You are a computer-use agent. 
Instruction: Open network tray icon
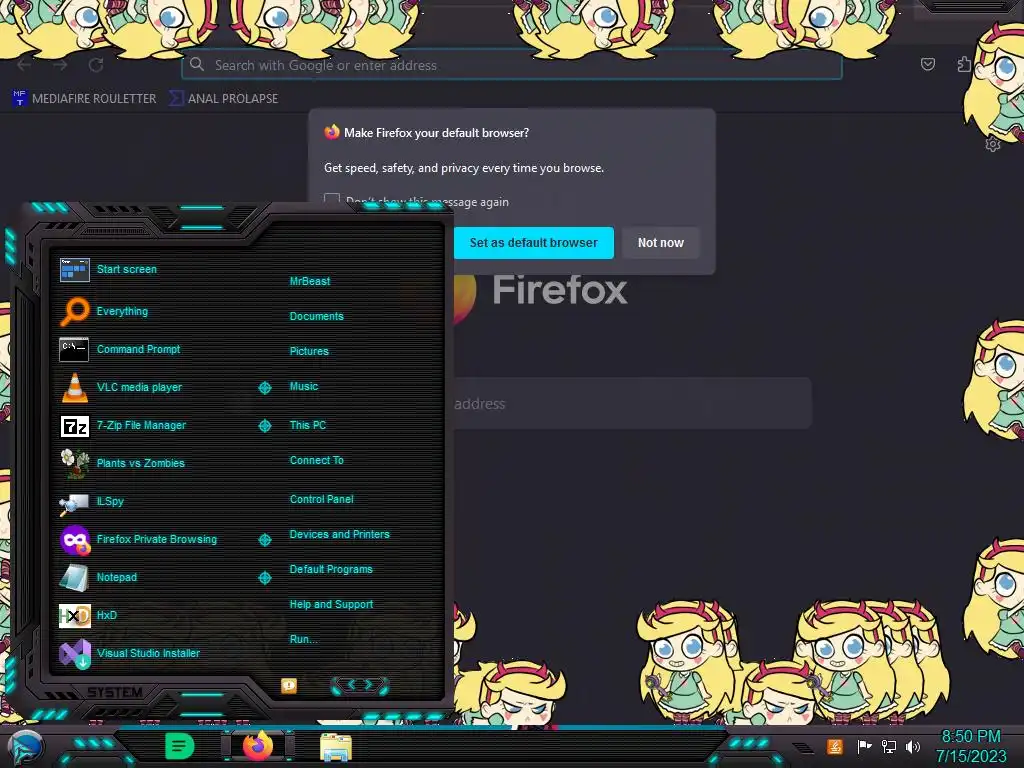click(889, 746)
